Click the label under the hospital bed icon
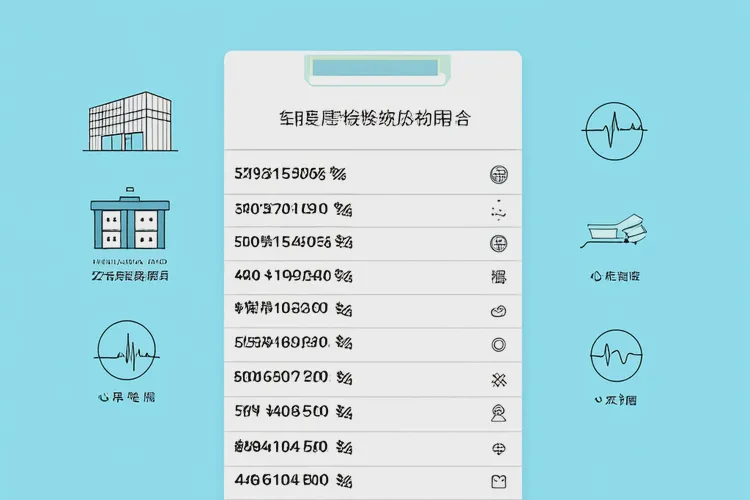This screenshot has width=750, height=500. tap(615, 274)
